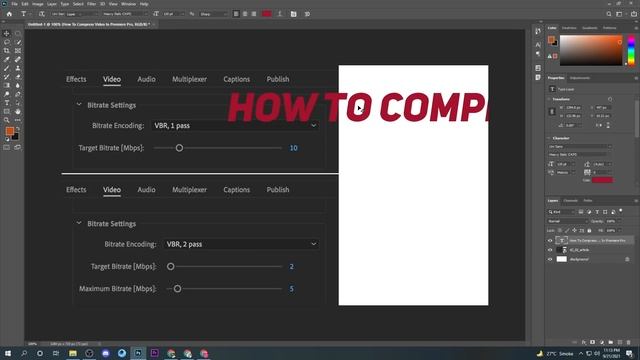
Task: Align text right in options bar
Action: pyautogui.click(x=254, y=14)
